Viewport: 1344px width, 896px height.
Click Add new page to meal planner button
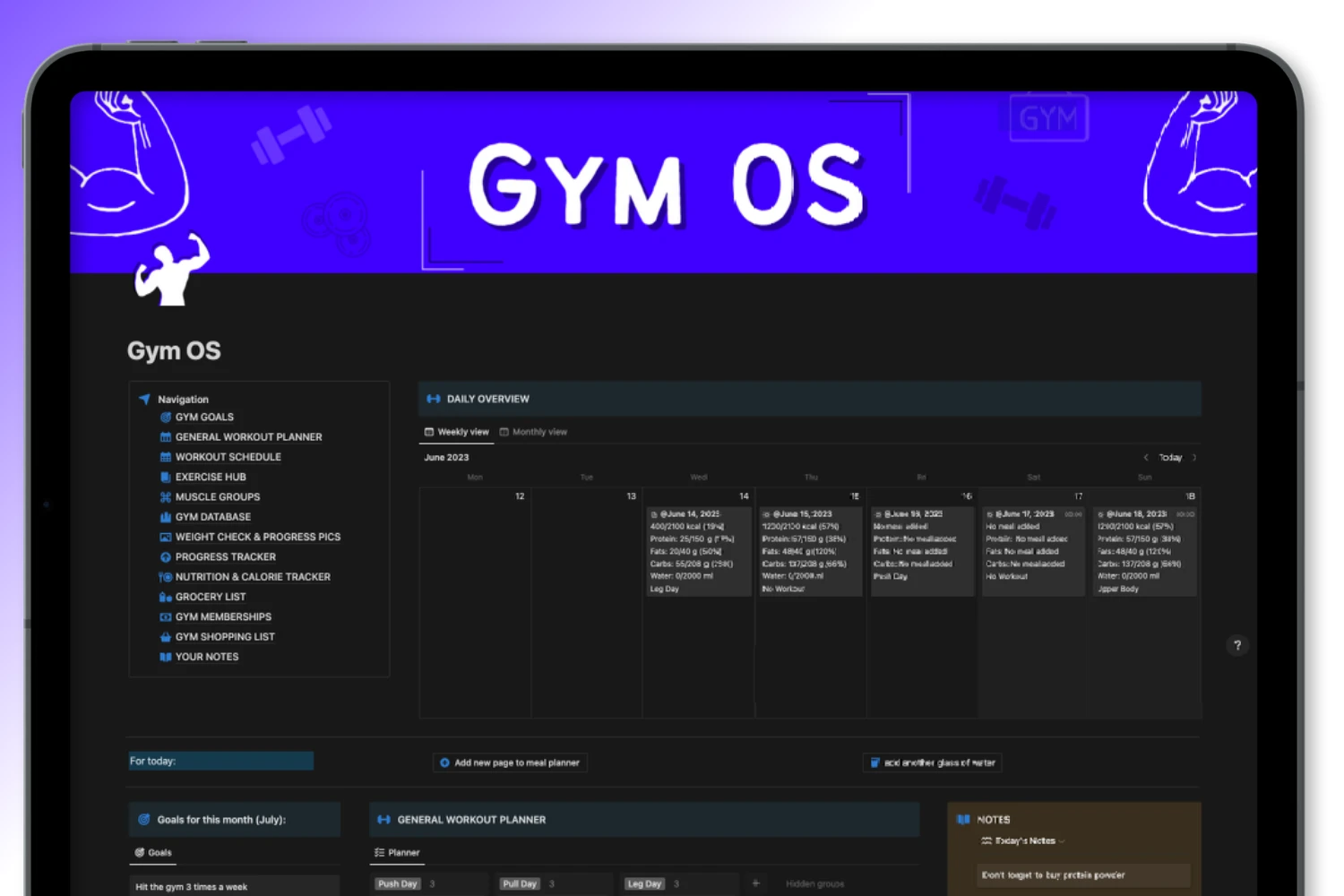point(510,762)
